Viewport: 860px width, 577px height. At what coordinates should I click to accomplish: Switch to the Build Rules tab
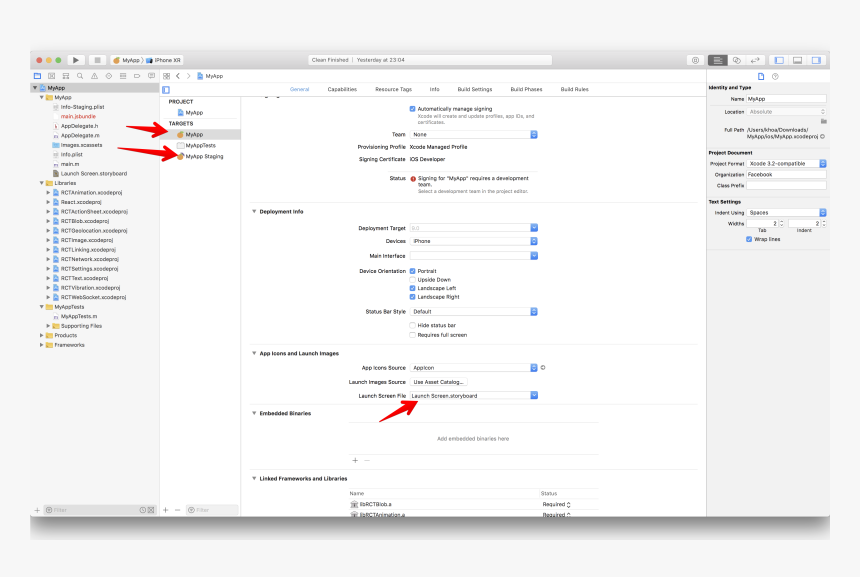pyautogui.click(x=574, y=89)
